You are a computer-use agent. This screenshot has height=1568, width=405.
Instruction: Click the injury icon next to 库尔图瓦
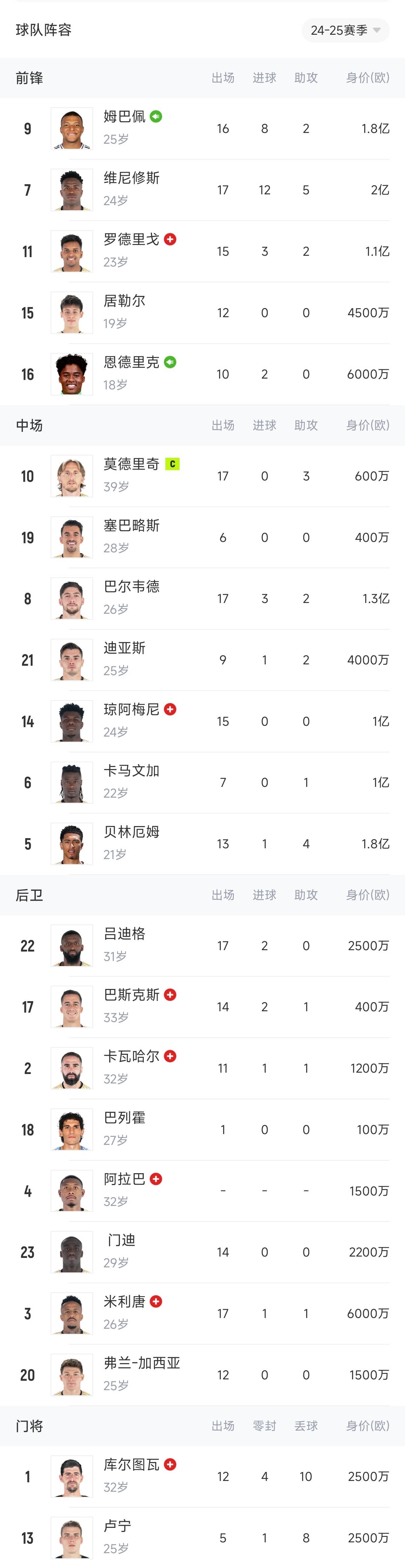click(x=170, y=1464)
